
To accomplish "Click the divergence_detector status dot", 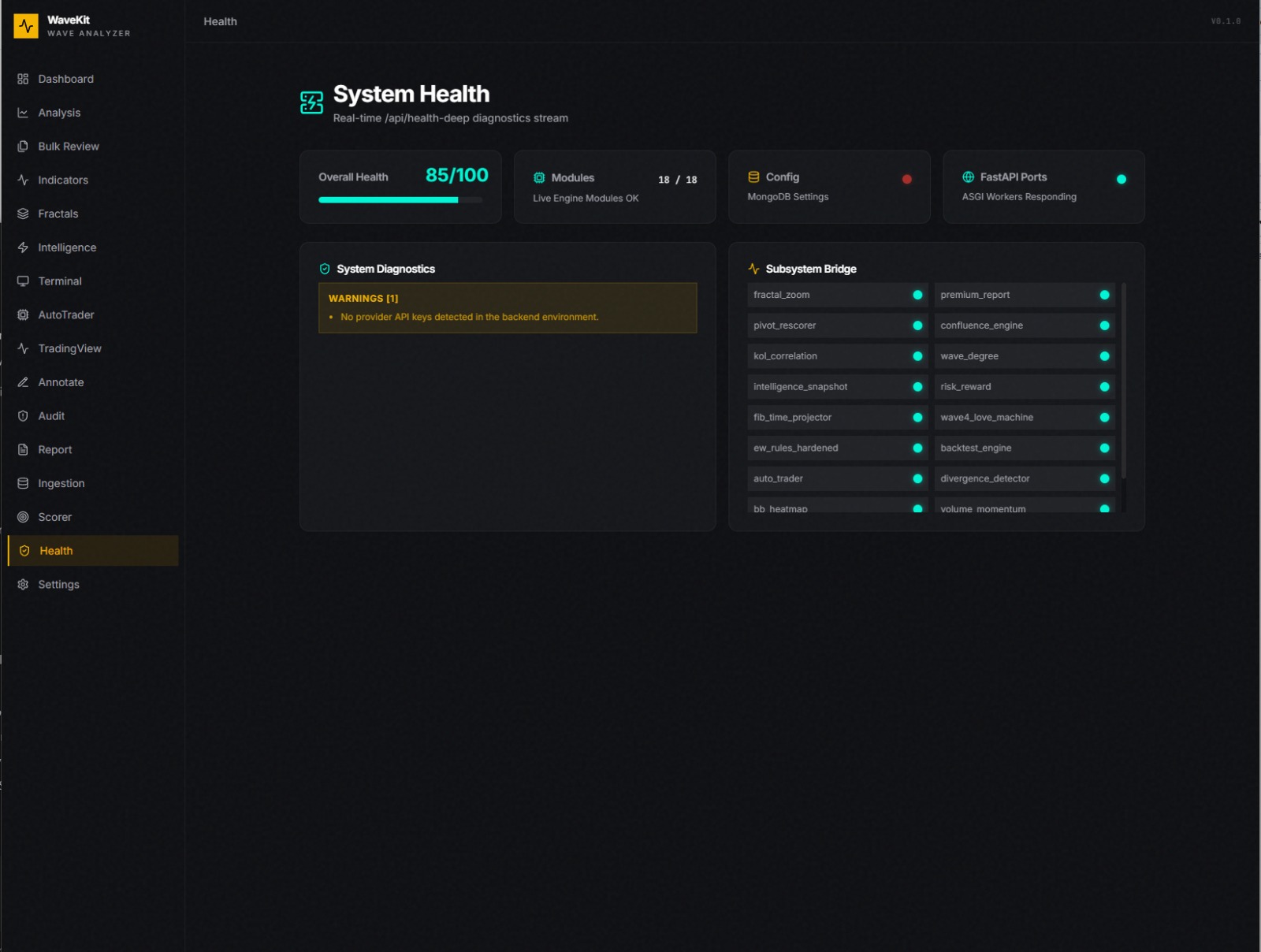I will click(x=1104, y=478).
